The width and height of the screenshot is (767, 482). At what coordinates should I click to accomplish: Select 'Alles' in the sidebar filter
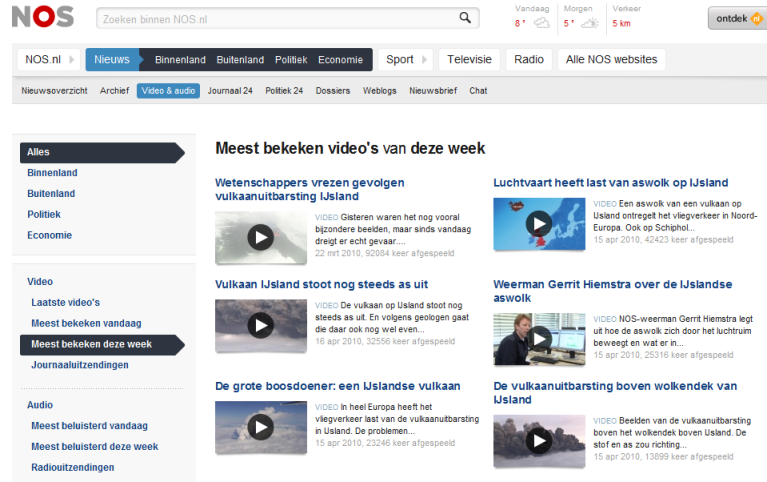tap(102, 152)
